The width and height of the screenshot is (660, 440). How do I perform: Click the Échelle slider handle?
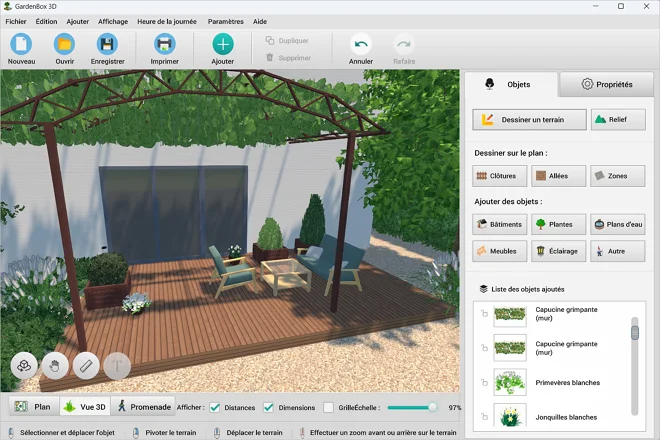pyautogui.click(x=432, y=407)
